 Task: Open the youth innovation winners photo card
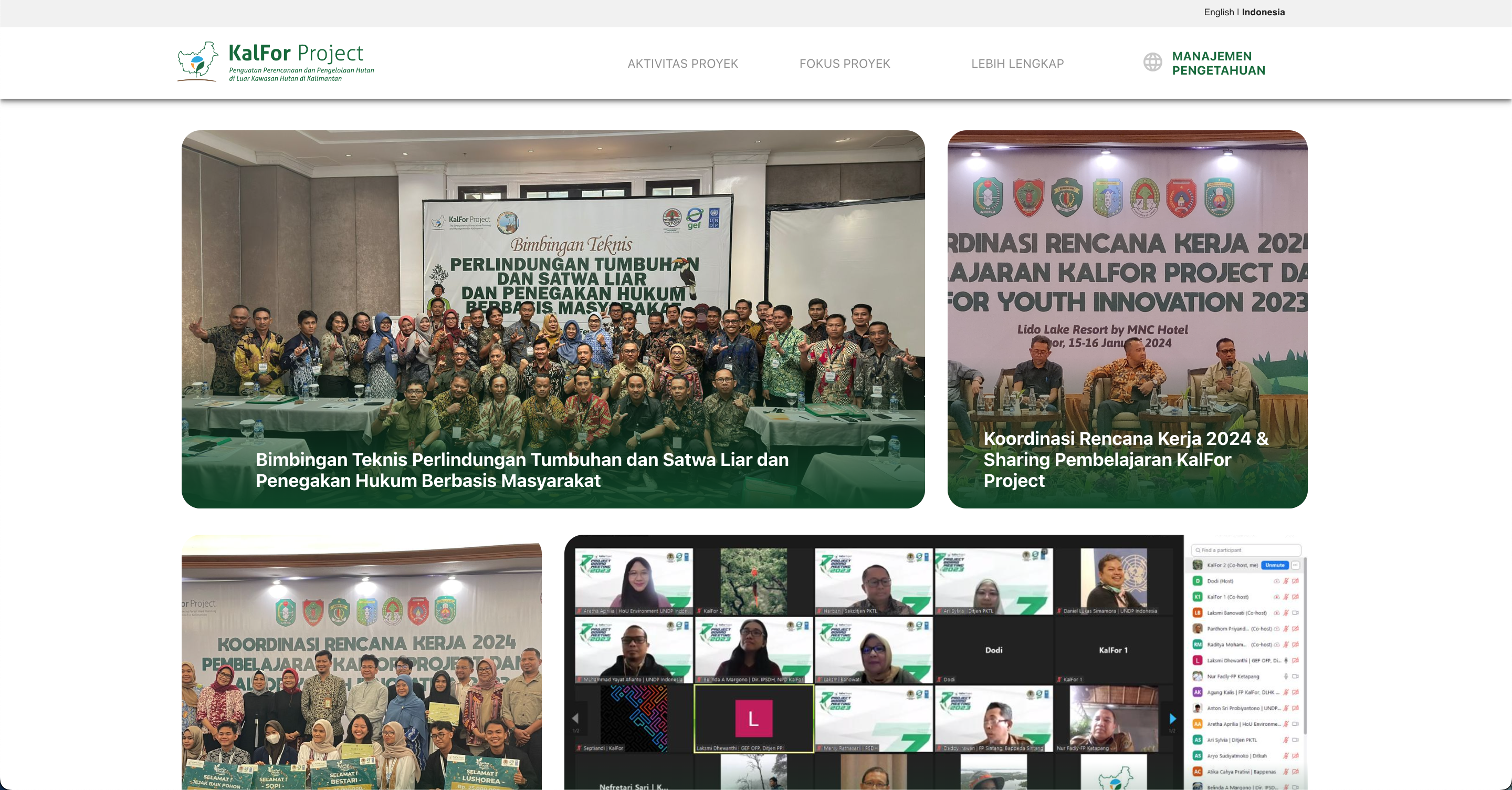(362, 662)
